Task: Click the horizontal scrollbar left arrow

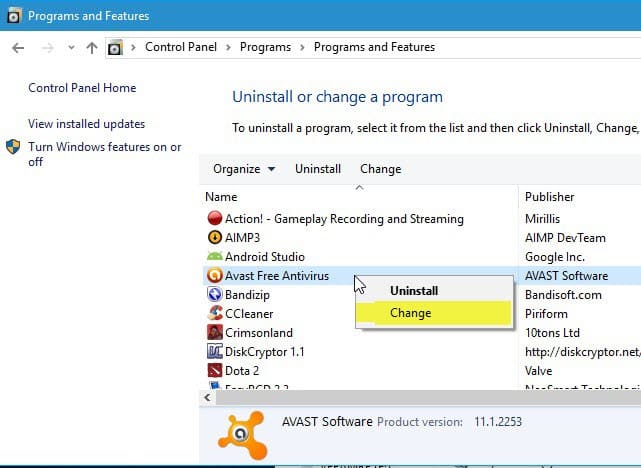Action: pyautogui.click(x=208, y=398)
